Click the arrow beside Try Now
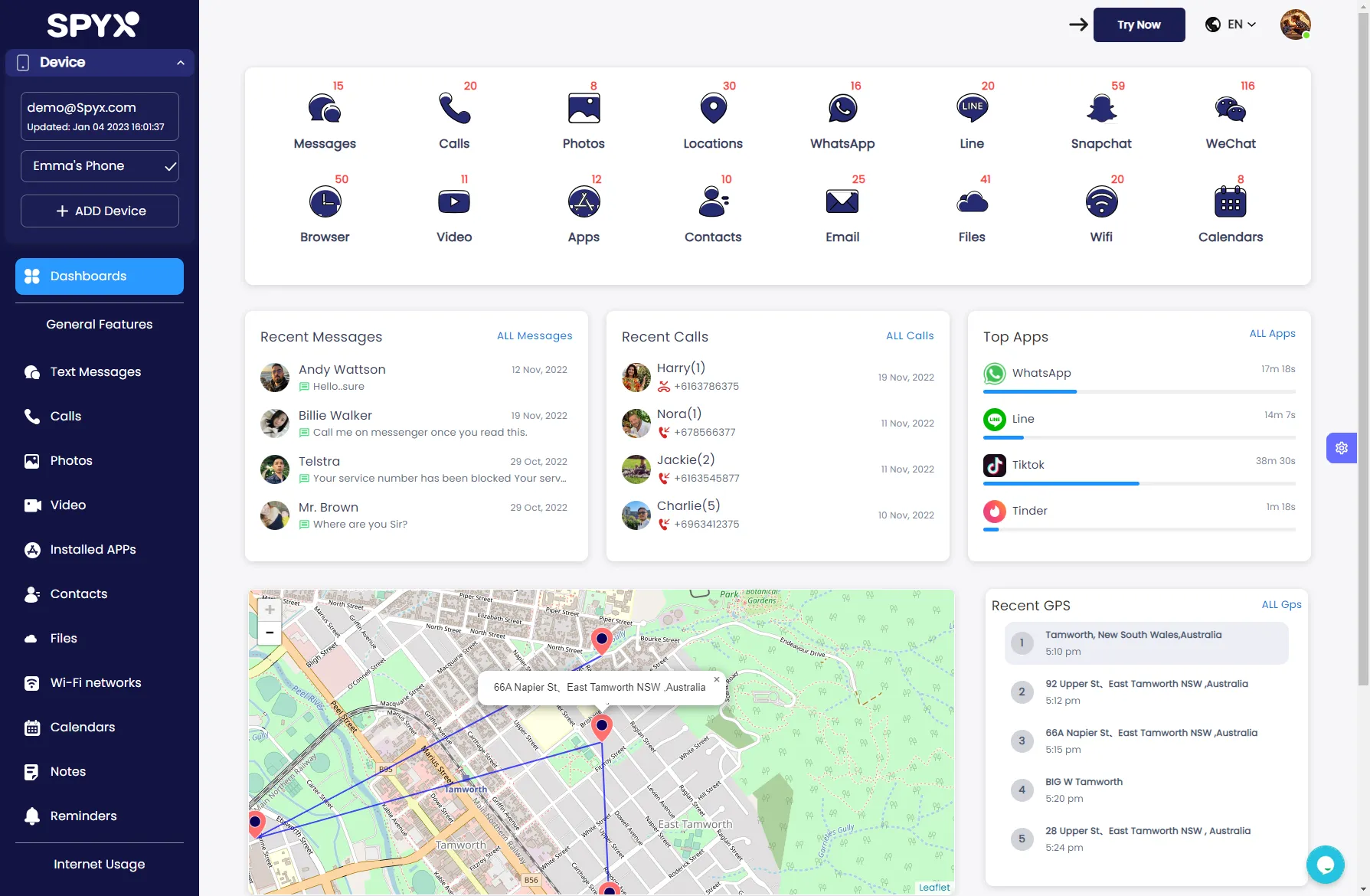 click(1077, 24)
